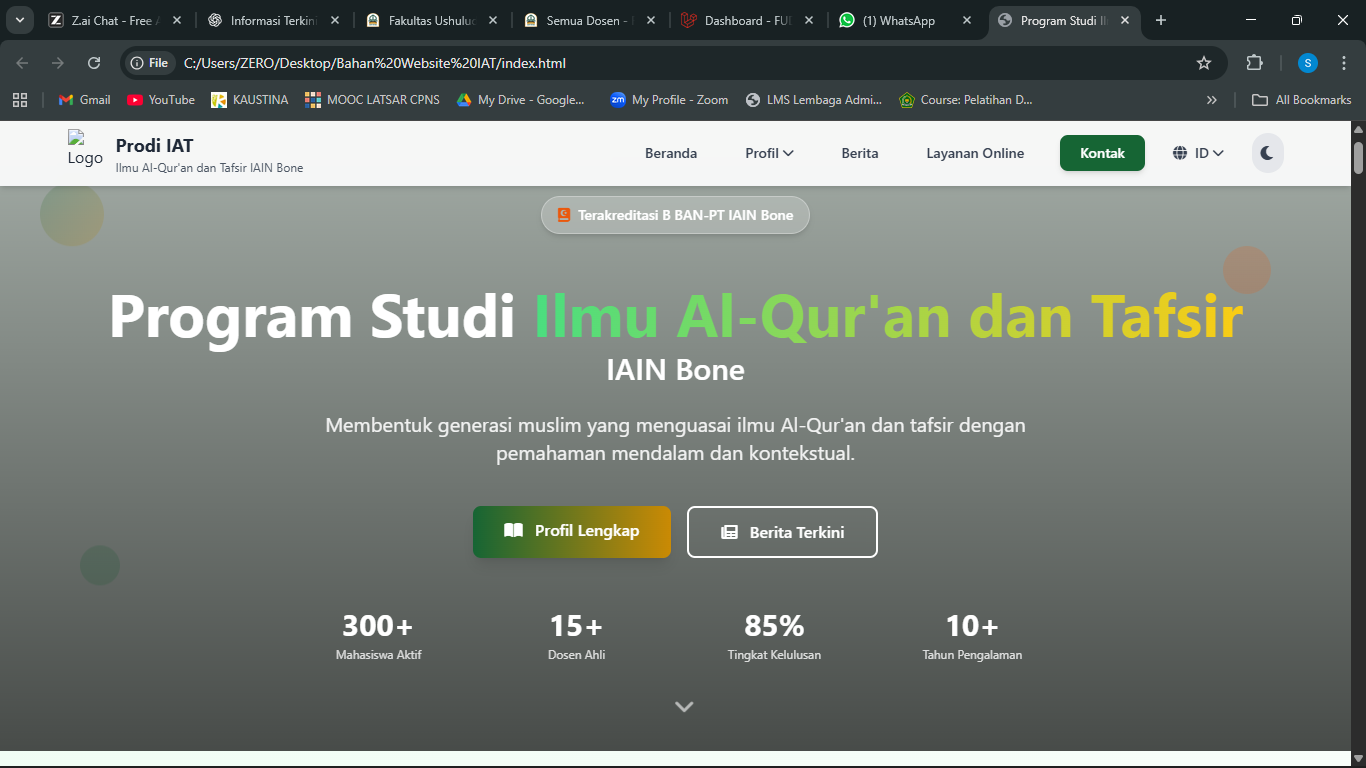
Task: Open Chrome Extensions puzzle icon
Action: pyautogui.click(x=1254, y=63)
